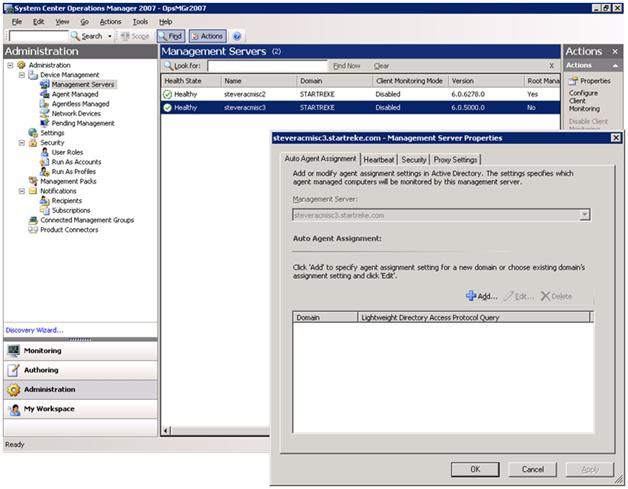Toggle the Actions toolbar button
628x489 pixels.
(x=207, y=36)
